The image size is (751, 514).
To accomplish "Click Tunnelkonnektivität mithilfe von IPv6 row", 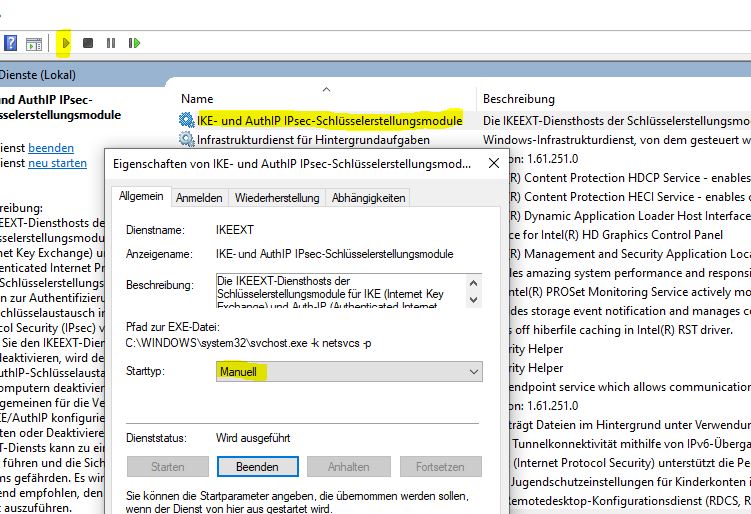I will tap(630, 444).
